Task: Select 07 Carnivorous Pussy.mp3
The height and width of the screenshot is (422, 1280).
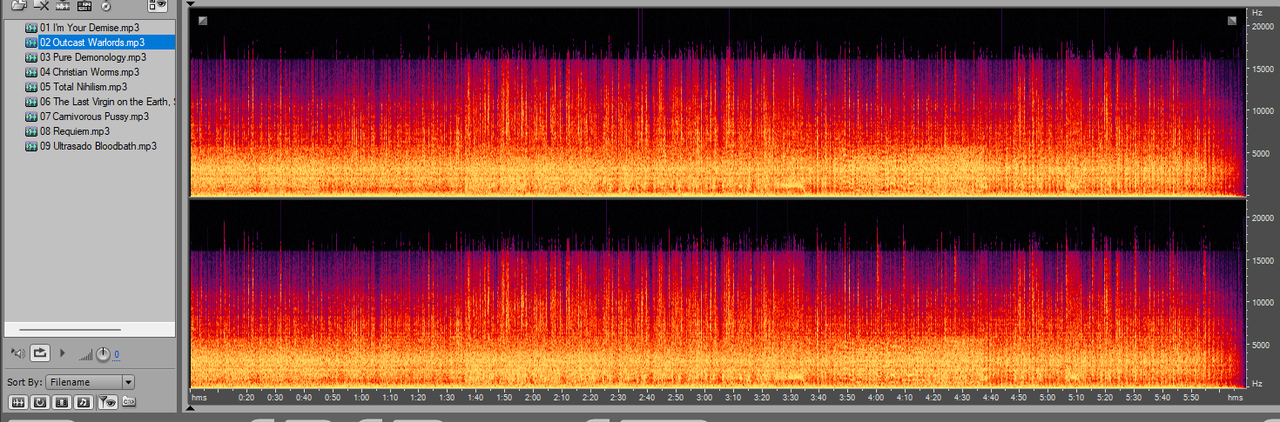Action: tap(94, 117)
